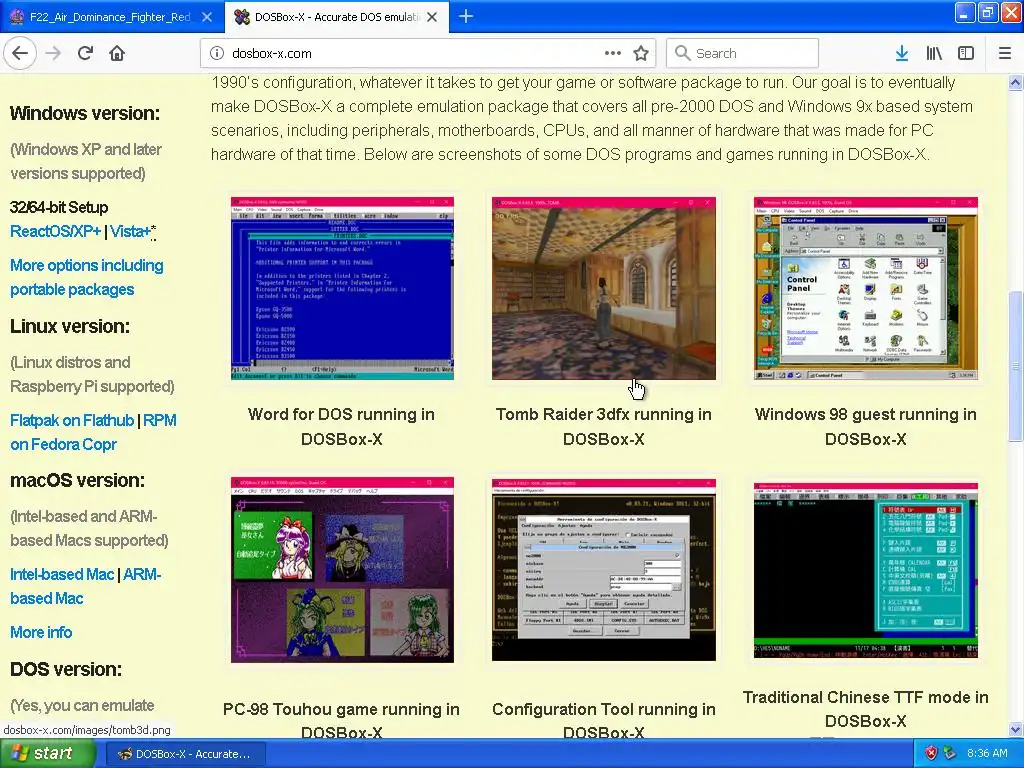
Task: Open Word for DOS screenshot thumbnail
Action: [x=342, y=288]
